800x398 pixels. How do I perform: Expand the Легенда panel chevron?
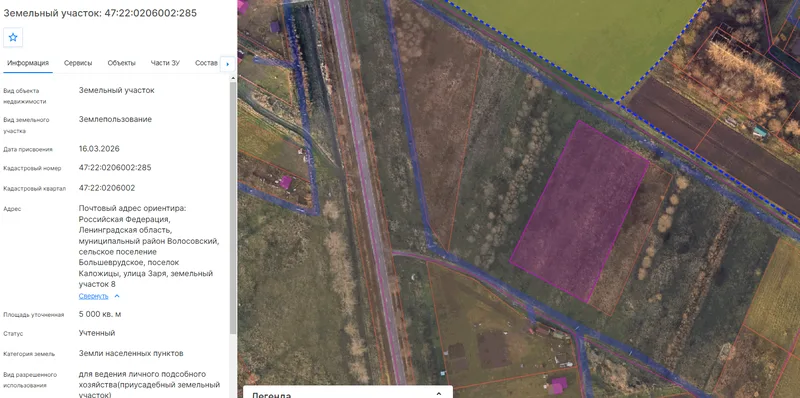[x=438, y=394]
